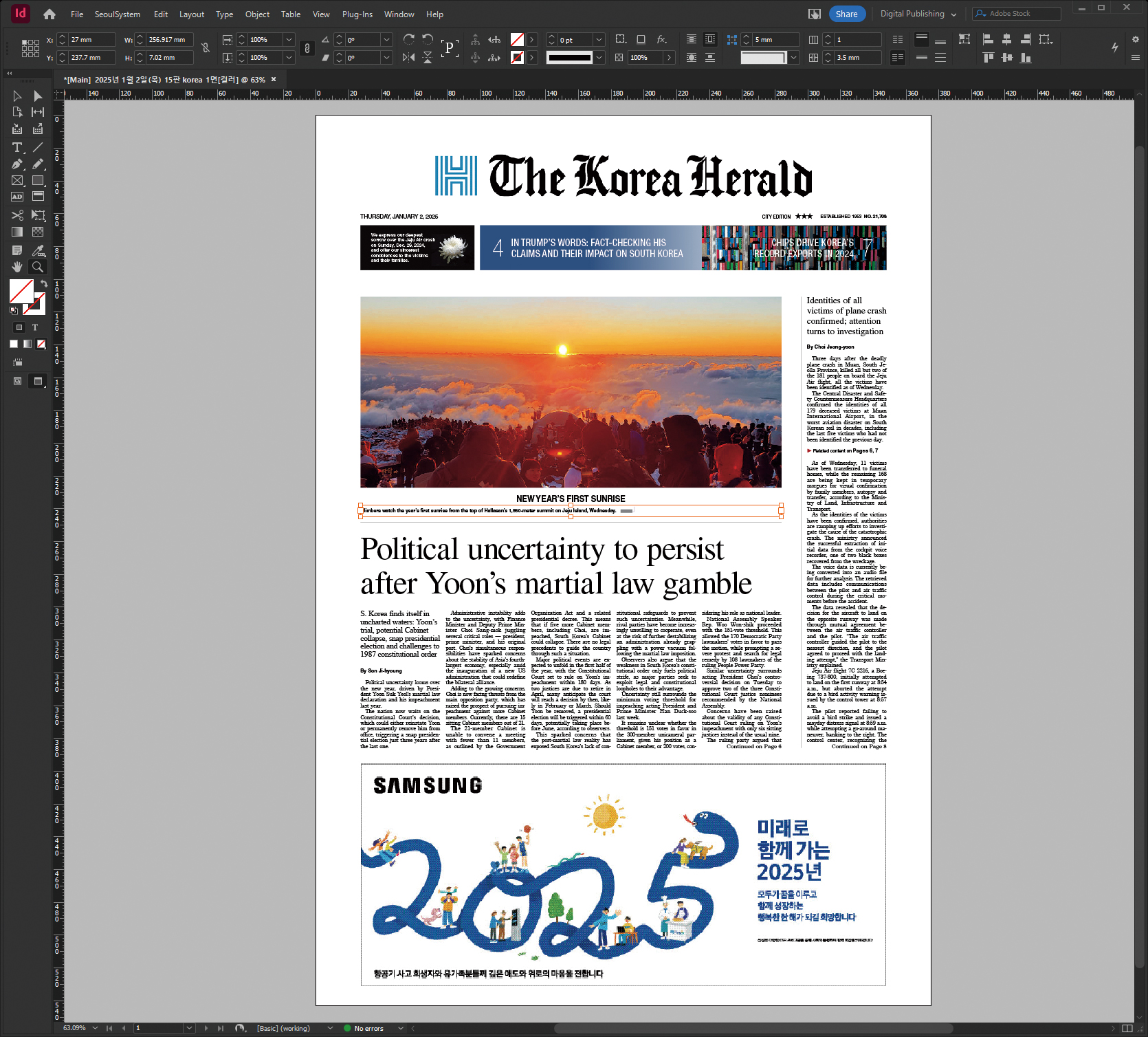Image resolution: width=1148 pixels, height=1037 pixels.
Task: Open the SeoulSystem menu
Action: point(118,14)
